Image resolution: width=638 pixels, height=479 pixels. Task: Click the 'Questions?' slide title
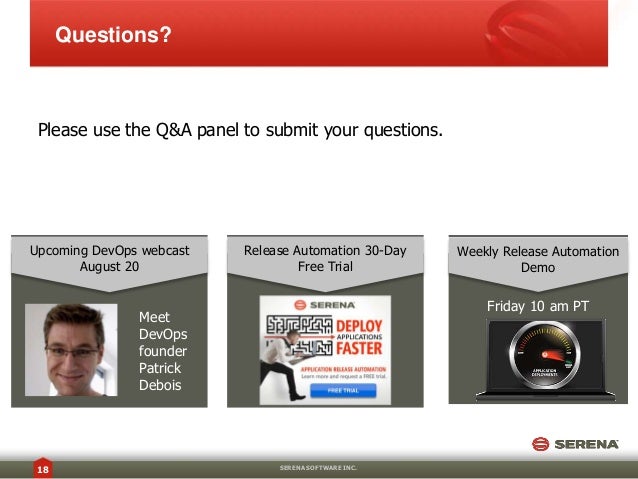coord(114,35)
